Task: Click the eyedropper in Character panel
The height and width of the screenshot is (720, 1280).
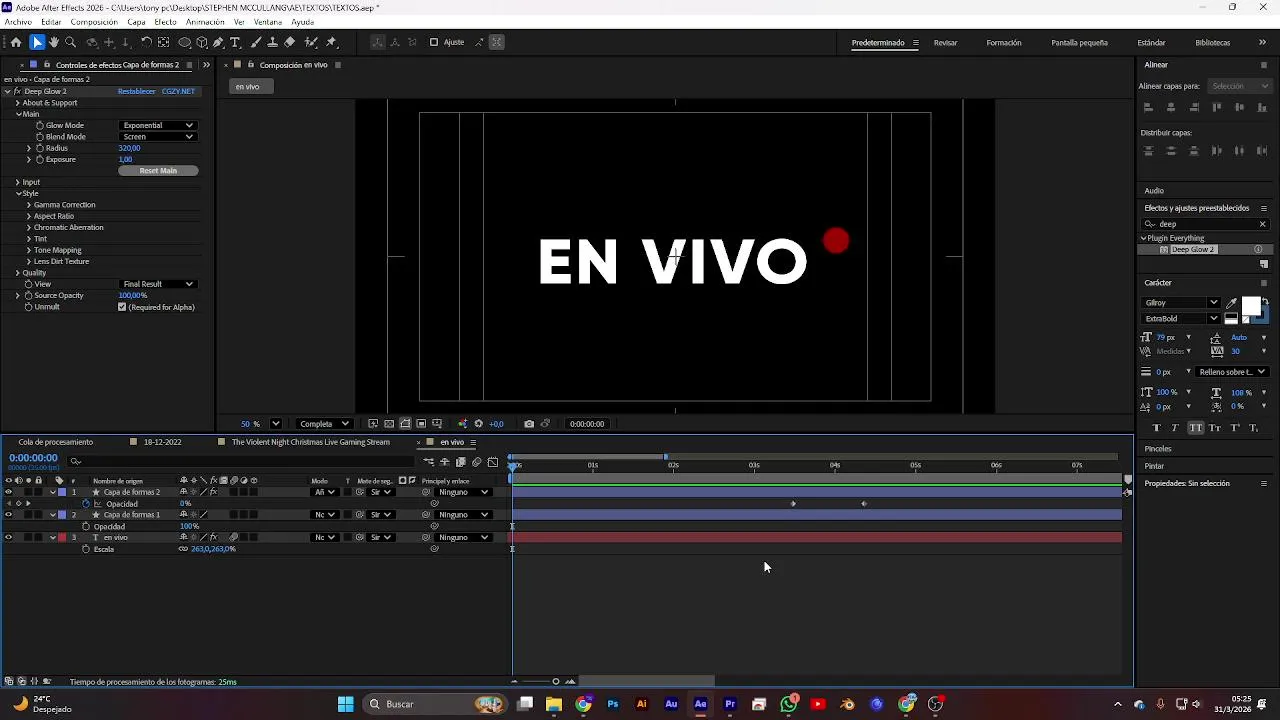Action: pyautogui.click(x=1232, y=302)
